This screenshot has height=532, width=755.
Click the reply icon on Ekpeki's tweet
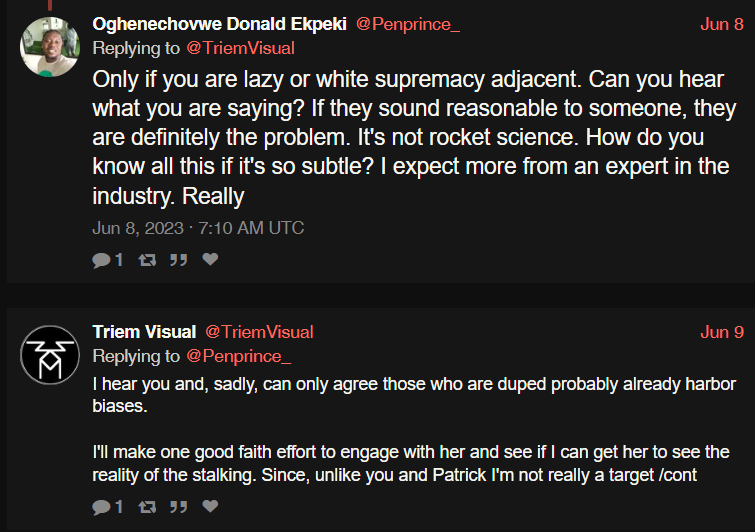[x=102, y=260]
